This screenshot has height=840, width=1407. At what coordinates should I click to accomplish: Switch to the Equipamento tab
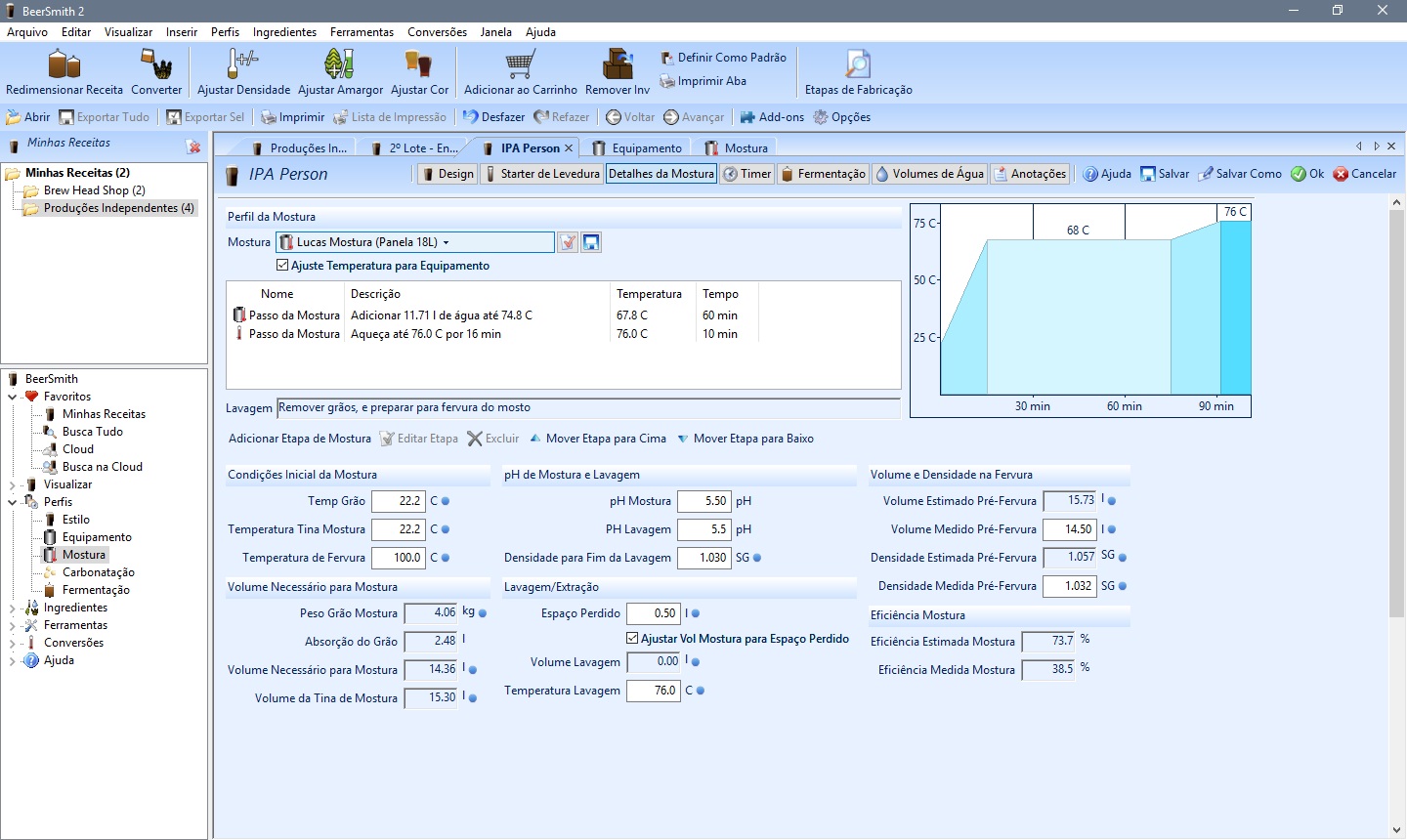point(637,147)
